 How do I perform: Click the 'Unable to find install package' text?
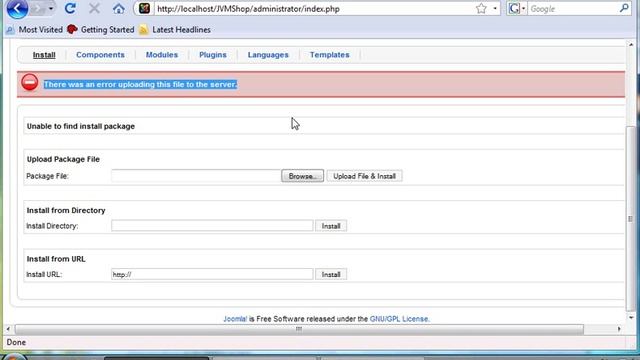[x=81, y=126]
